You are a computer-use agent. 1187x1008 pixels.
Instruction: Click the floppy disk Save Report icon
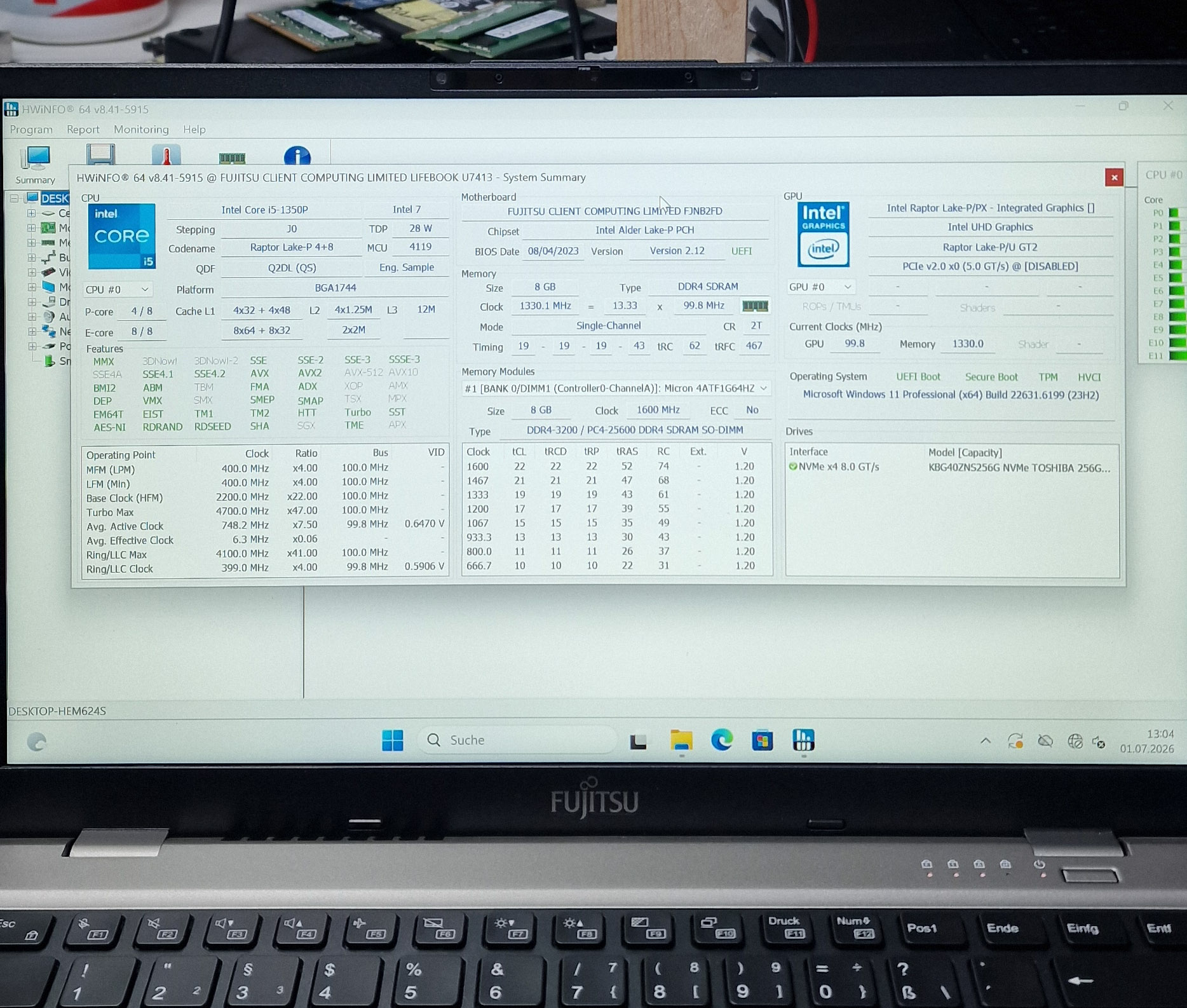[x=101, y=156]
